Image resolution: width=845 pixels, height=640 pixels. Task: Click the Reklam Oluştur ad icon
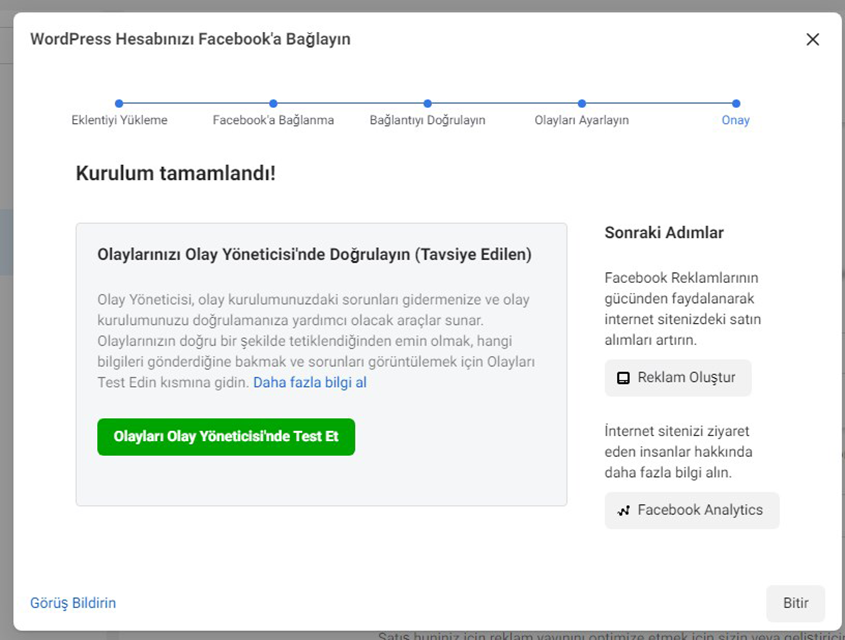point(623,378)
